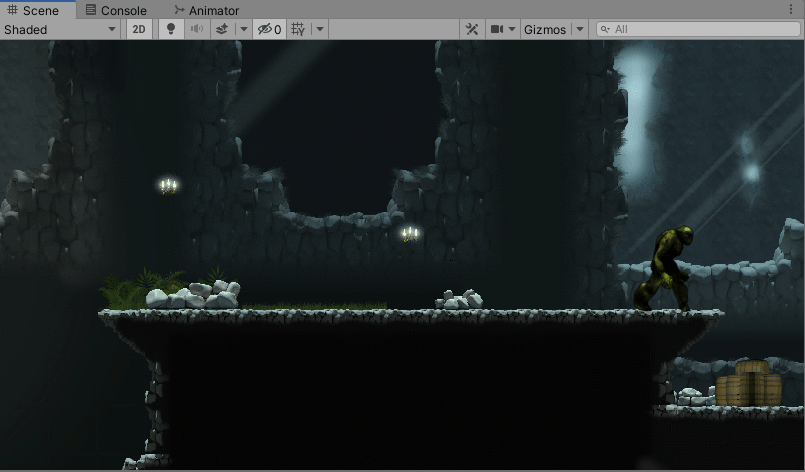
Task: Click the scene search field
Action: (x=698, y=29)
